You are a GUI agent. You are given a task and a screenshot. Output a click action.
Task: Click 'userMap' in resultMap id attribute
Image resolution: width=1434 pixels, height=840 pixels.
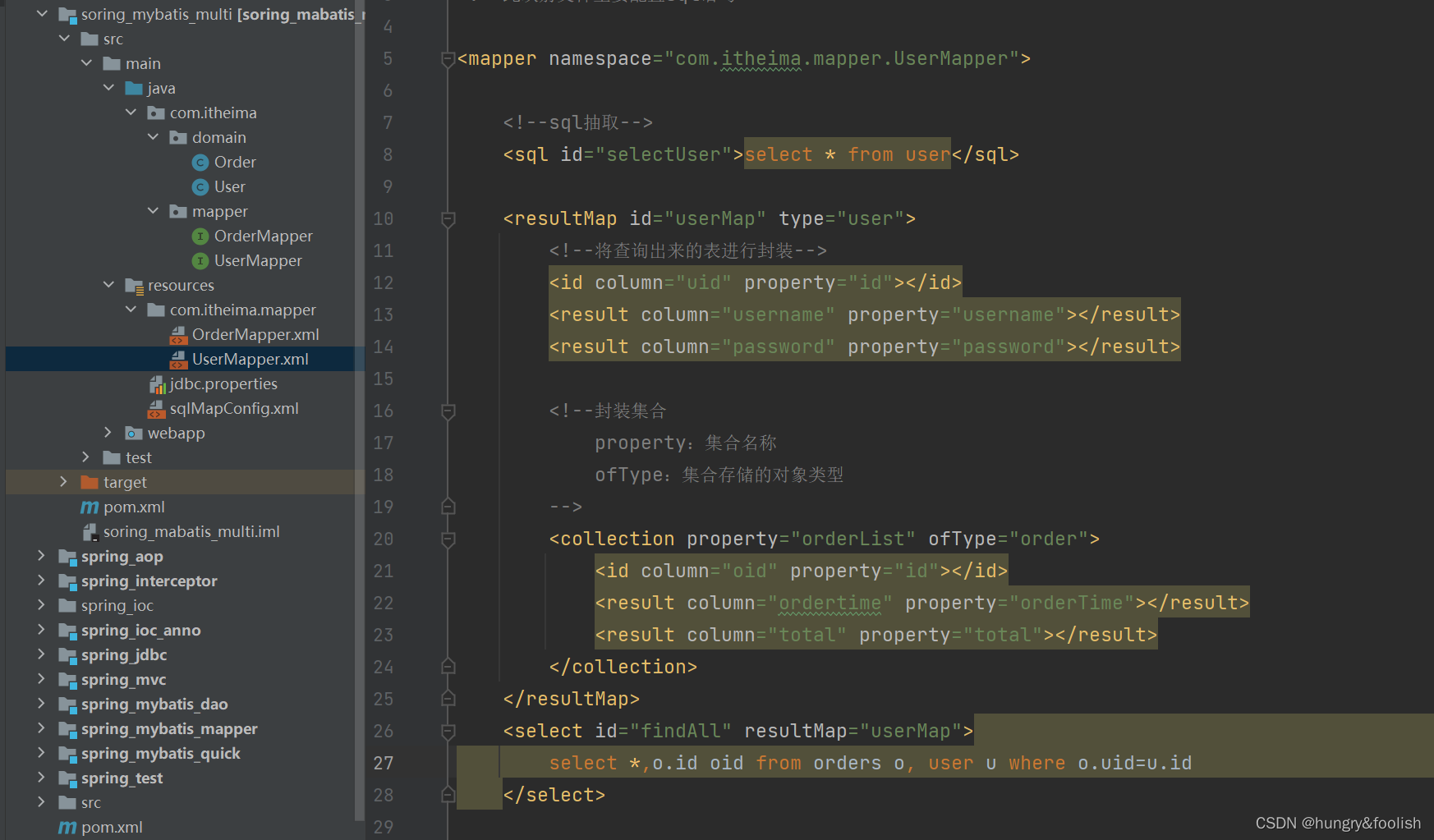coord(715,218)
